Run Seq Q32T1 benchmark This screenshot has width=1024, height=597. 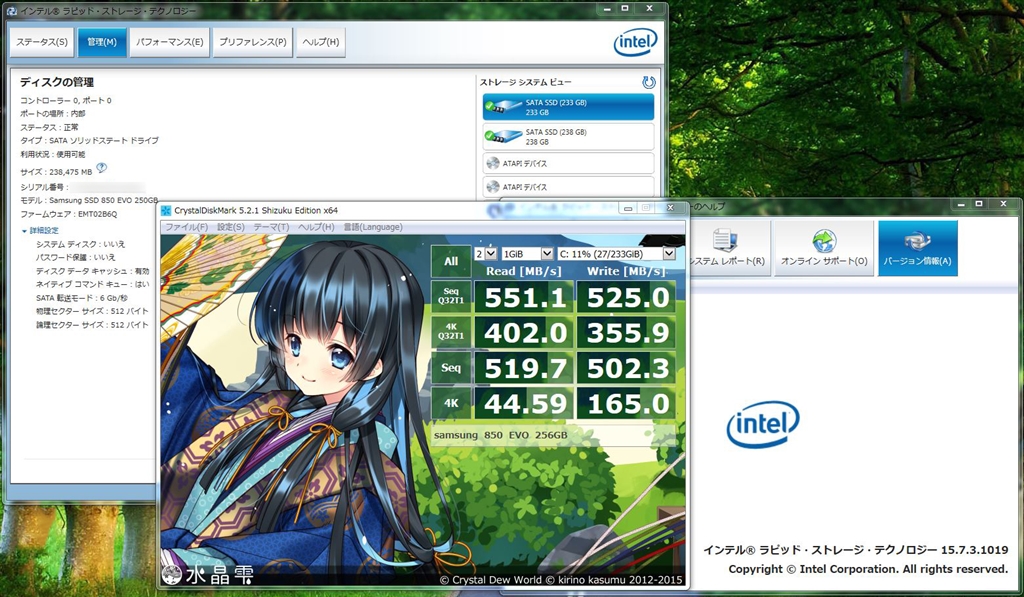451,297
